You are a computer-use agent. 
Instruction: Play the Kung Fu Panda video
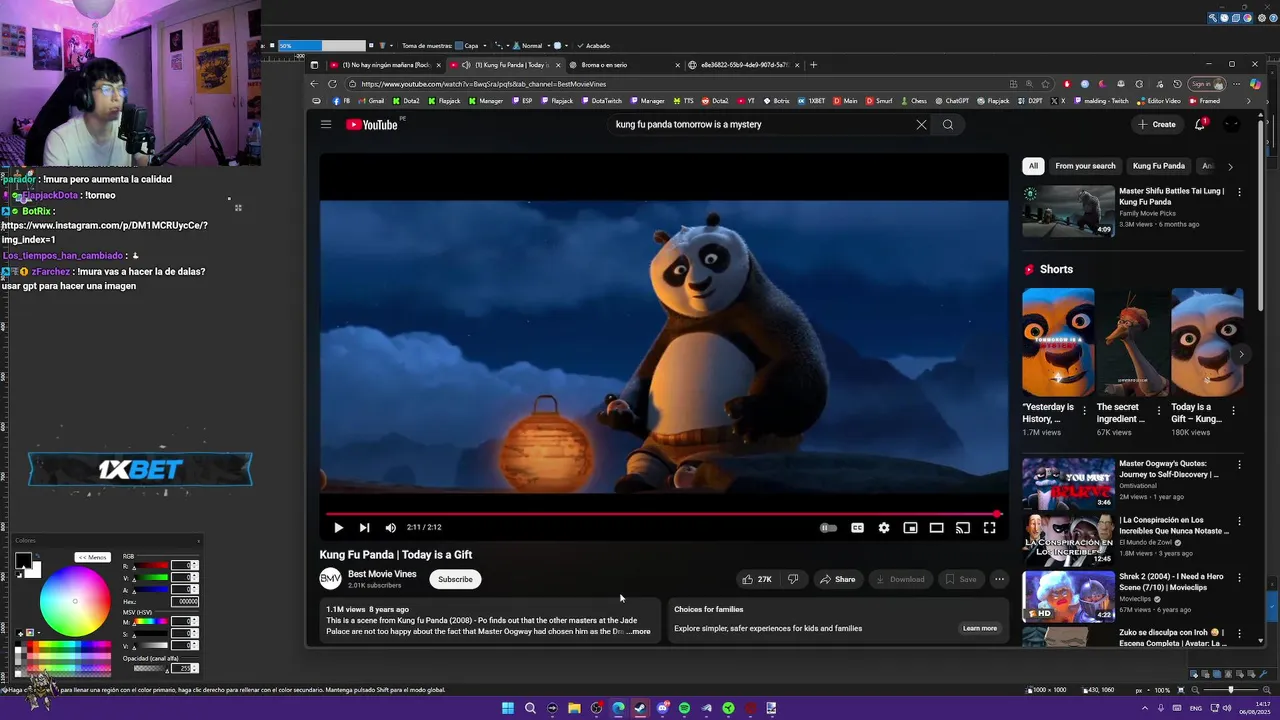point(338,527)
